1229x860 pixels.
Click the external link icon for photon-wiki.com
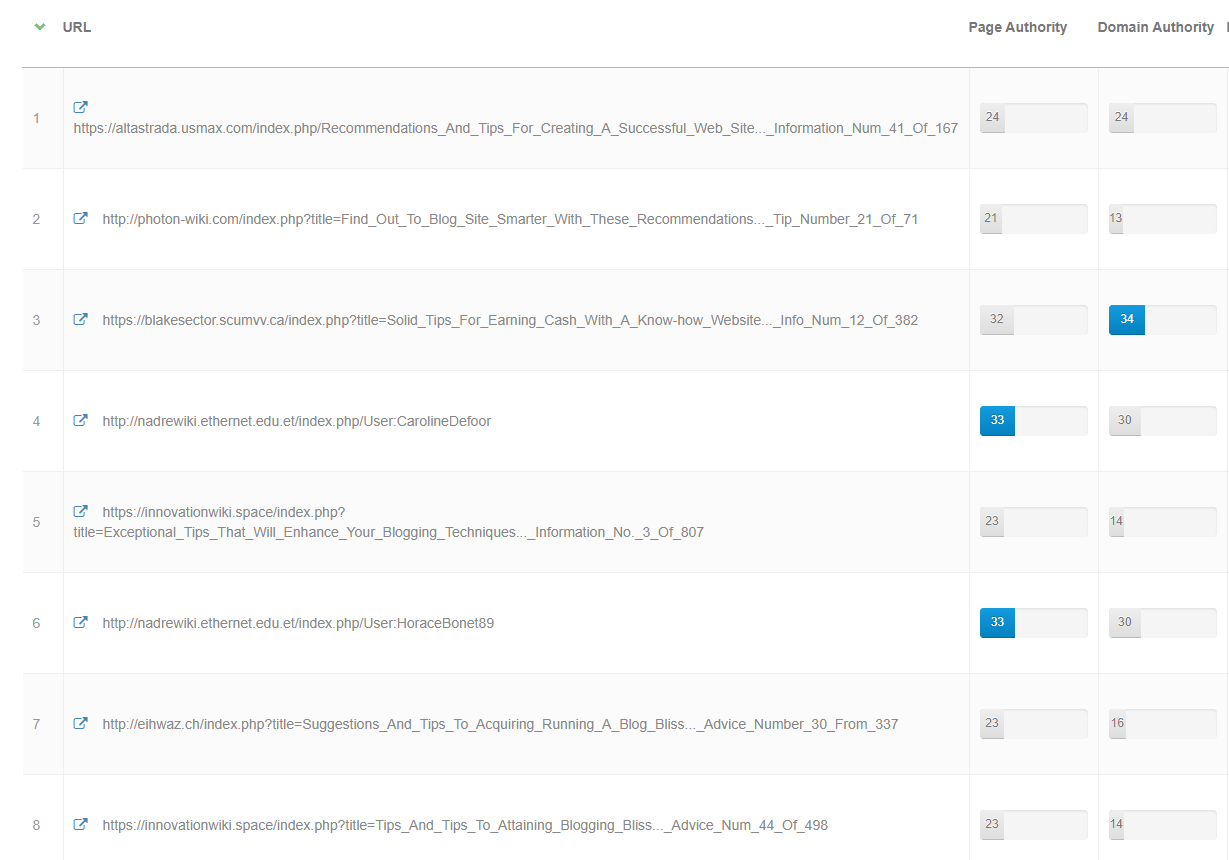pos(80,218)
